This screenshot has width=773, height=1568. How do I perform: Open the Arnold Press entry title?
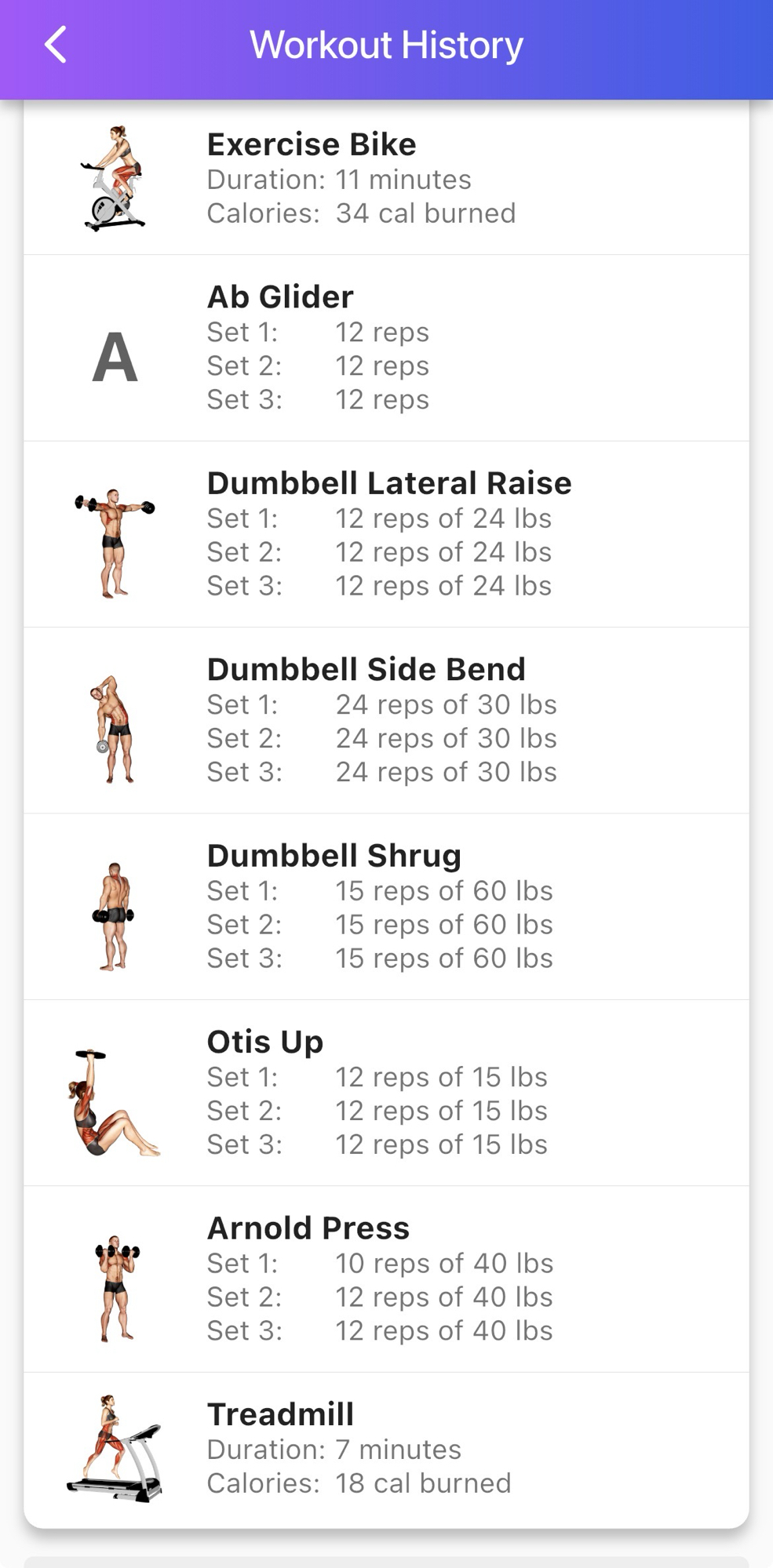(x=308, y=1228)
